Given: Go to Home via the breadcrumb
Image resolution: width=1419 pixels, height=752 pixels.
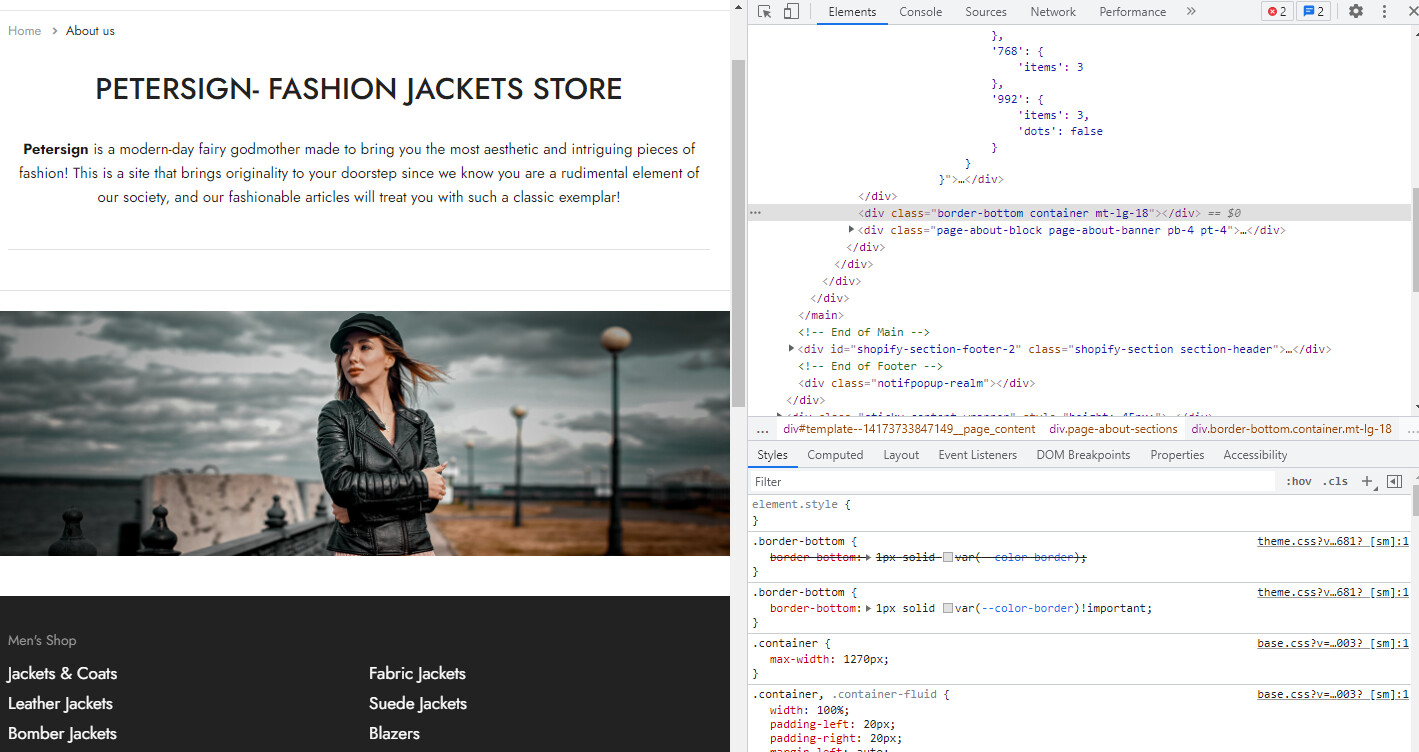Looking at the screenshot, I should pyautogui.click(x=24, y=31).
